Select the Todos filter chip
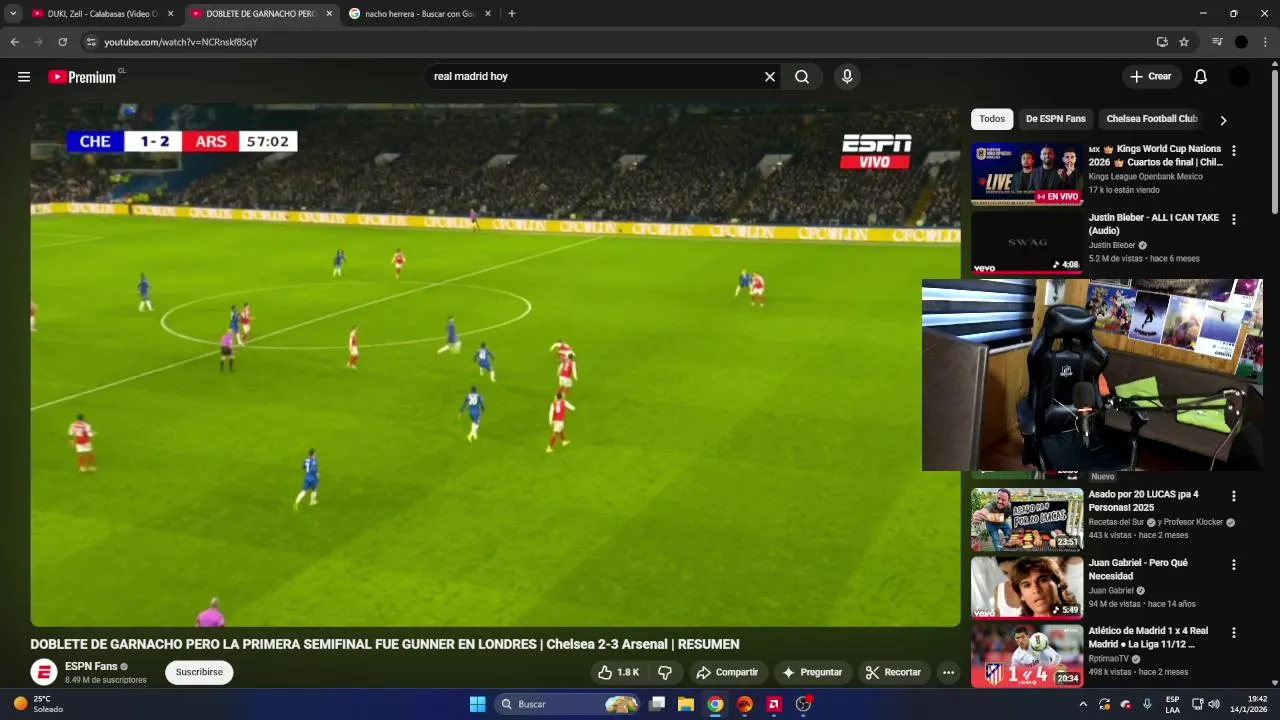This screenshot has width=1280, height=720. (992, 119)
